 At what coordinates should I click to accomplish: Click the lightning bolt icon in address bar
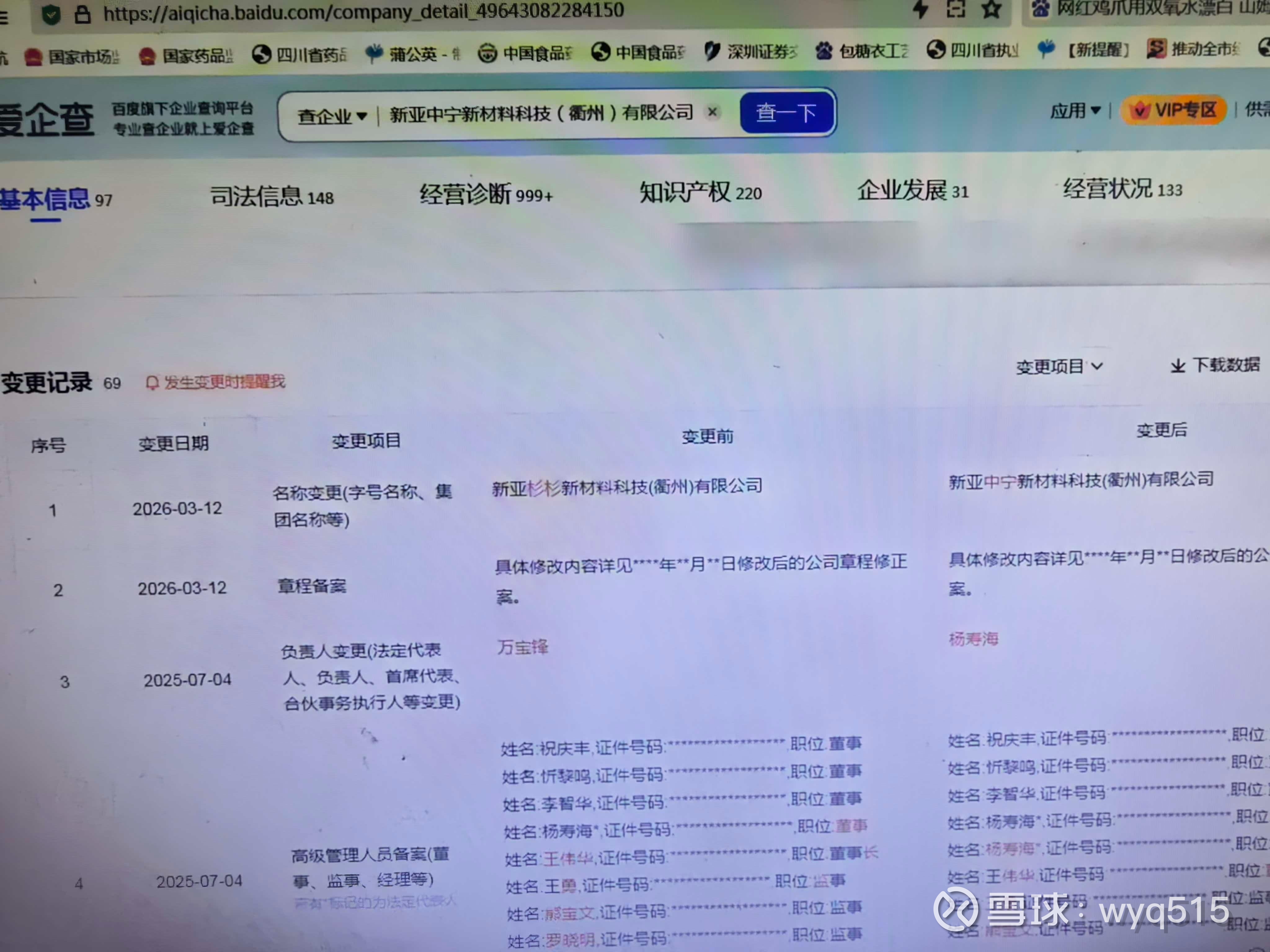click(920, 9)
